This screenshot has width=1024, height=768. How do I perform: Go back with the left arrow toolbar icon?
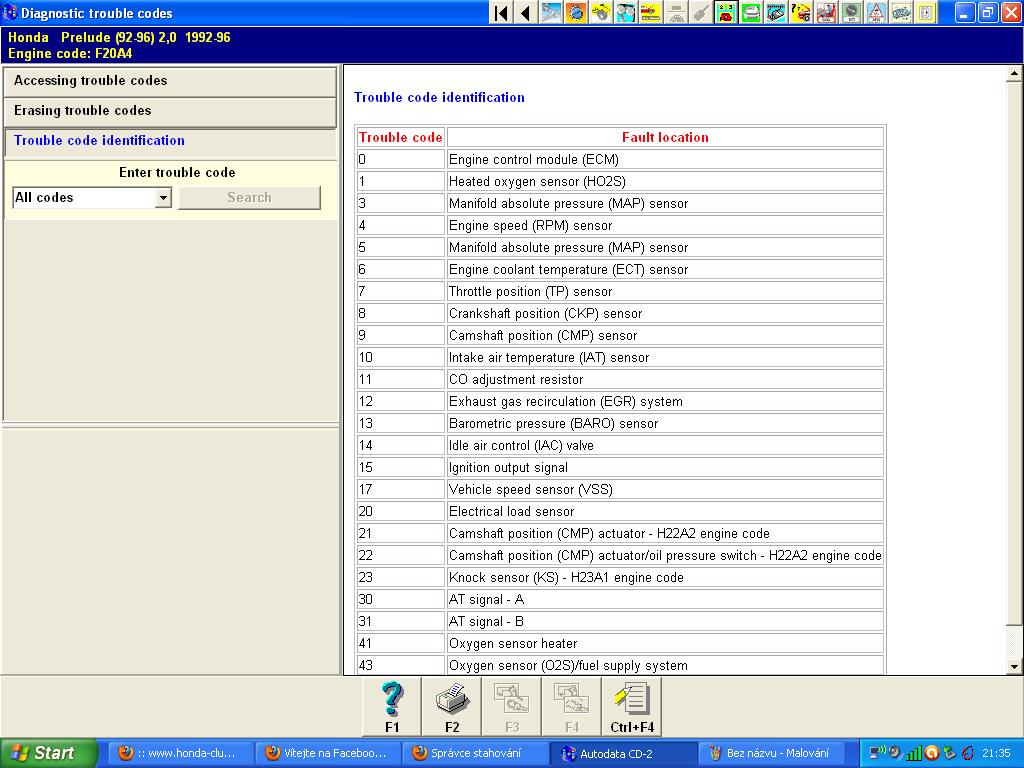click(x=525, y=13)
